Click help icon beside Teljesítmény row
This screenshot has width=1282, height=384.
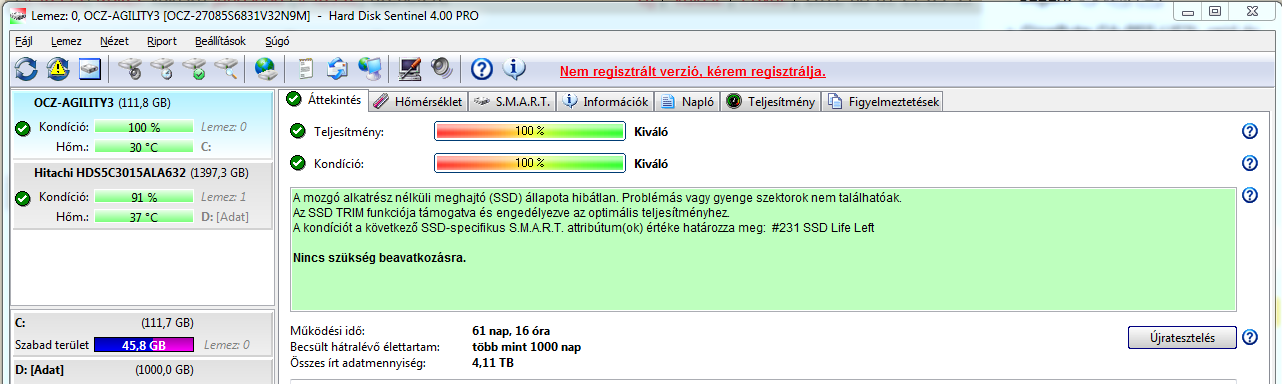click(x=1249, y=132)
